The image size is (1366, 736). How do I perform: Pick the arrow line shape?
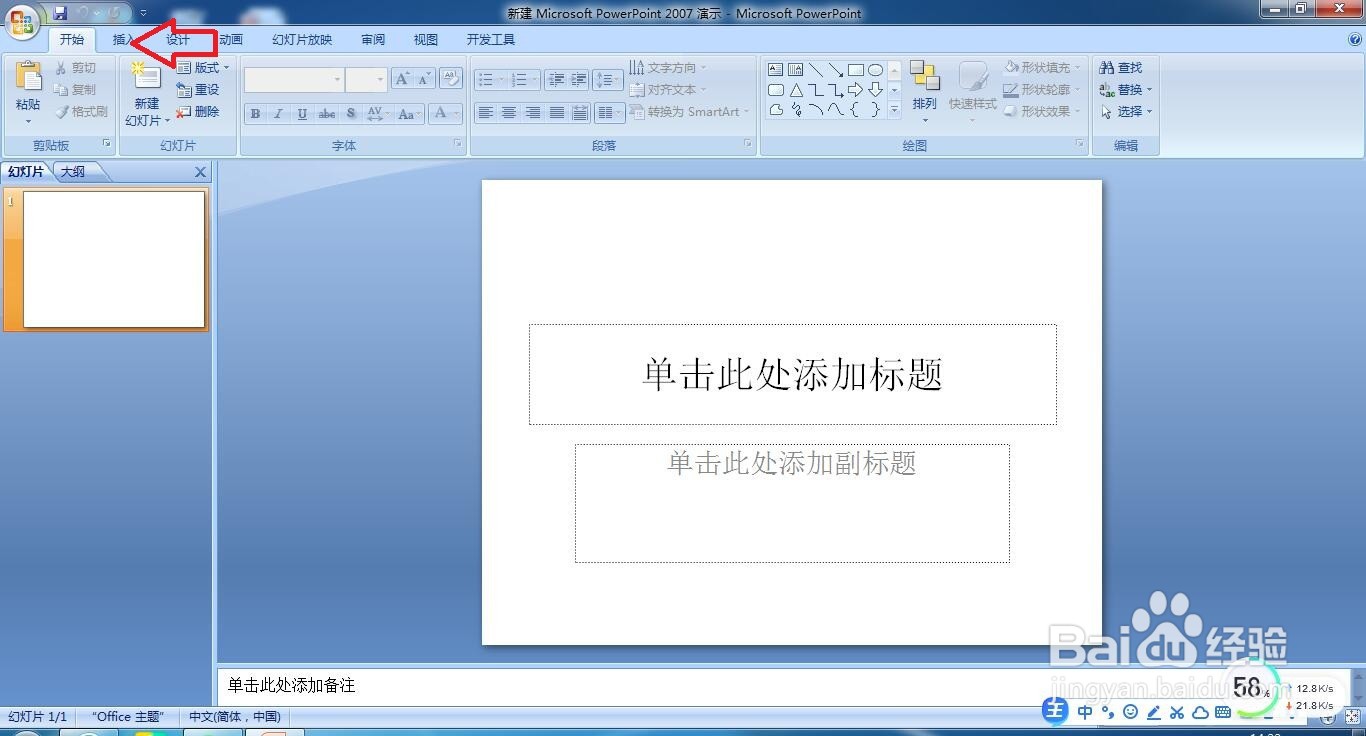pyautogui.click(x=836, y=70)
